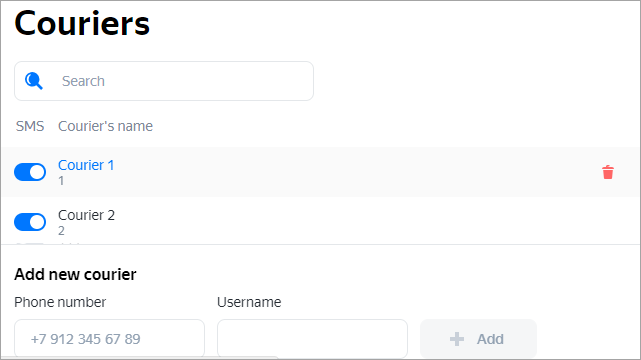This screenshot has height=360, width=641.
Task: Select the Courier 2 name entry
Action: coord(86,215)
